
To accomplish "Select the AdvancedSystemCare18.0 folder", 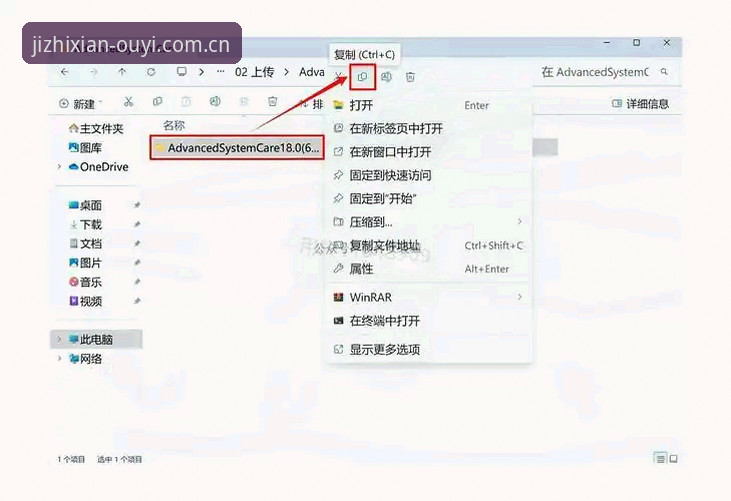I will 237,148.
